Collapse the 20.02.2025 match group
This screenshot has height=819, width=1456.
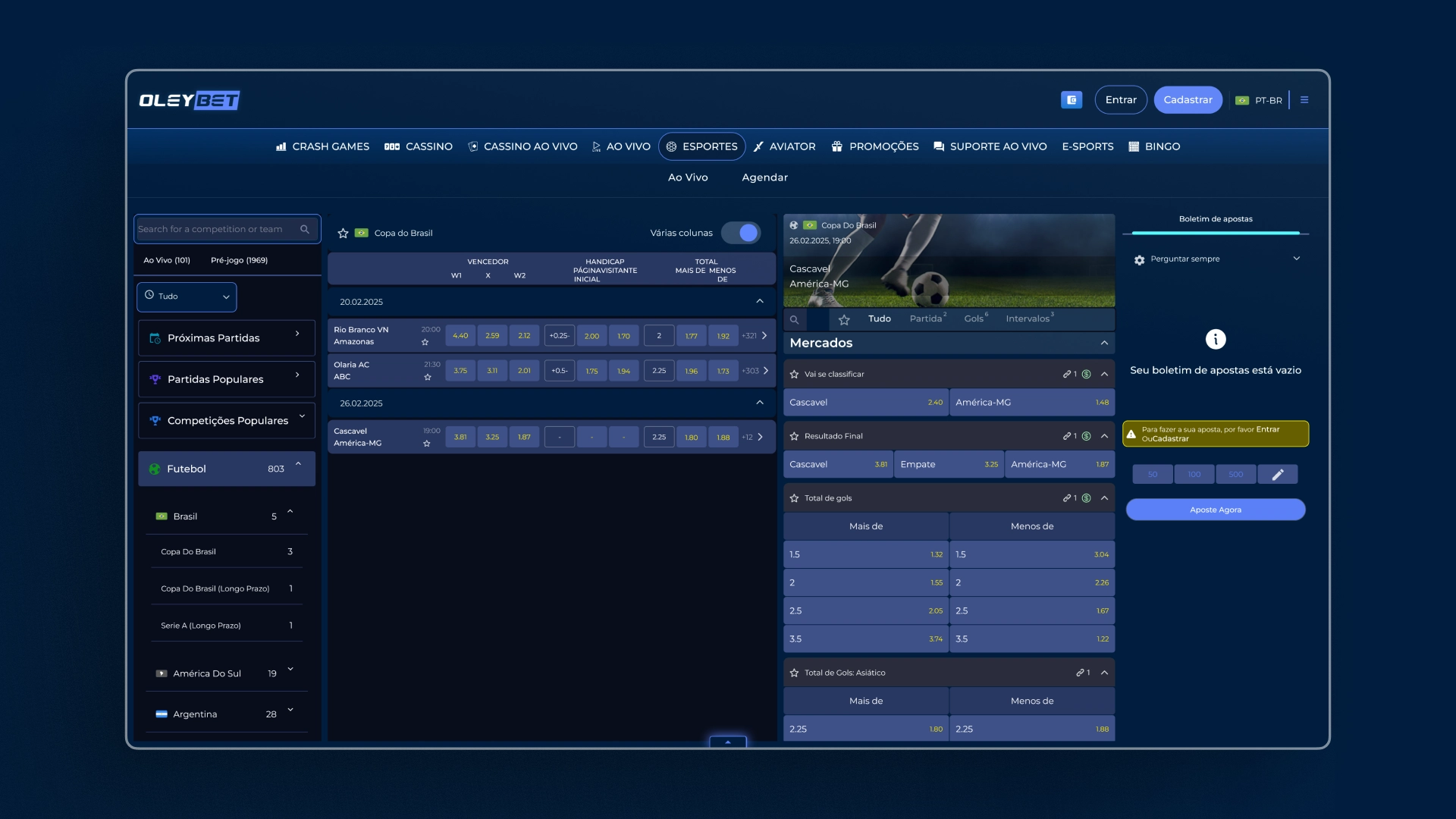[x=760, y=301]
